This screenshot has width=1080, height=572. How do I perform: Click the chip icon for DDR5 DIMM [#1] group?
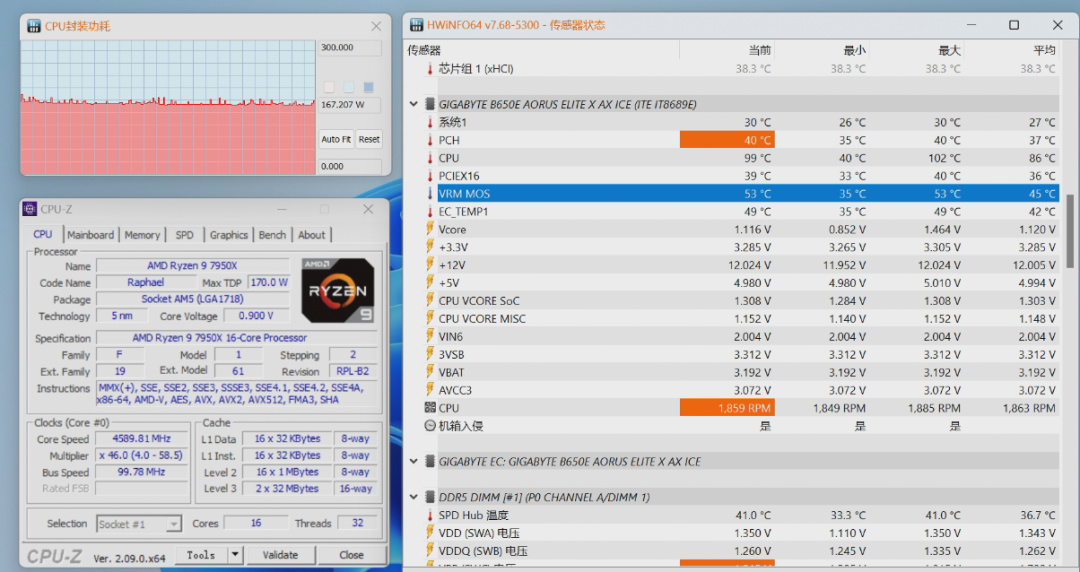[x=430, y=497]
